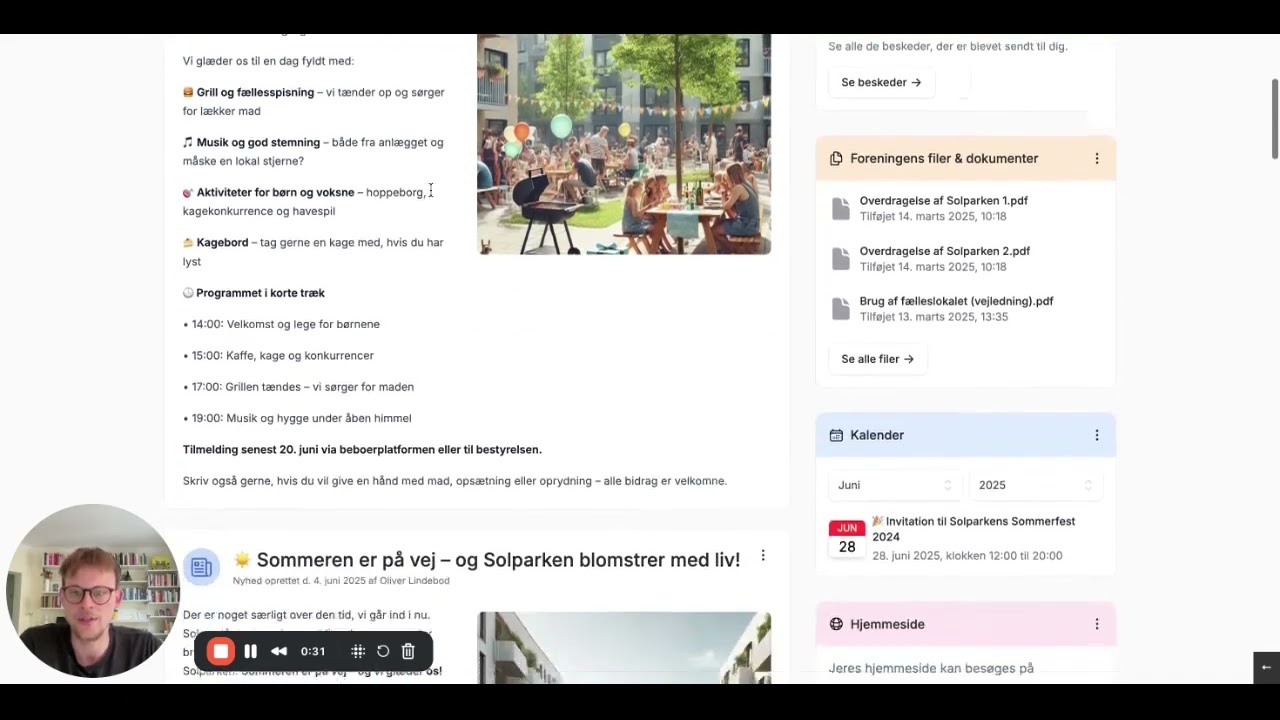Open the three-dot menu of the Sommeren er på vej post

click(763, 556)
